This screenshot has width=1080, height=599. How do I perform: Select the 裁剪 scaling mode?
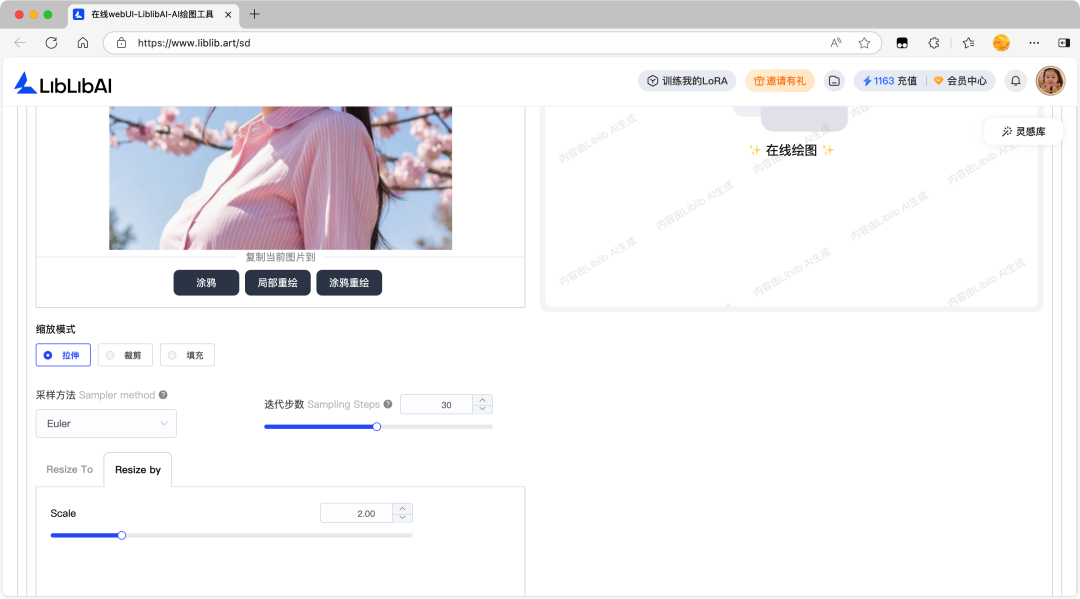125,355
